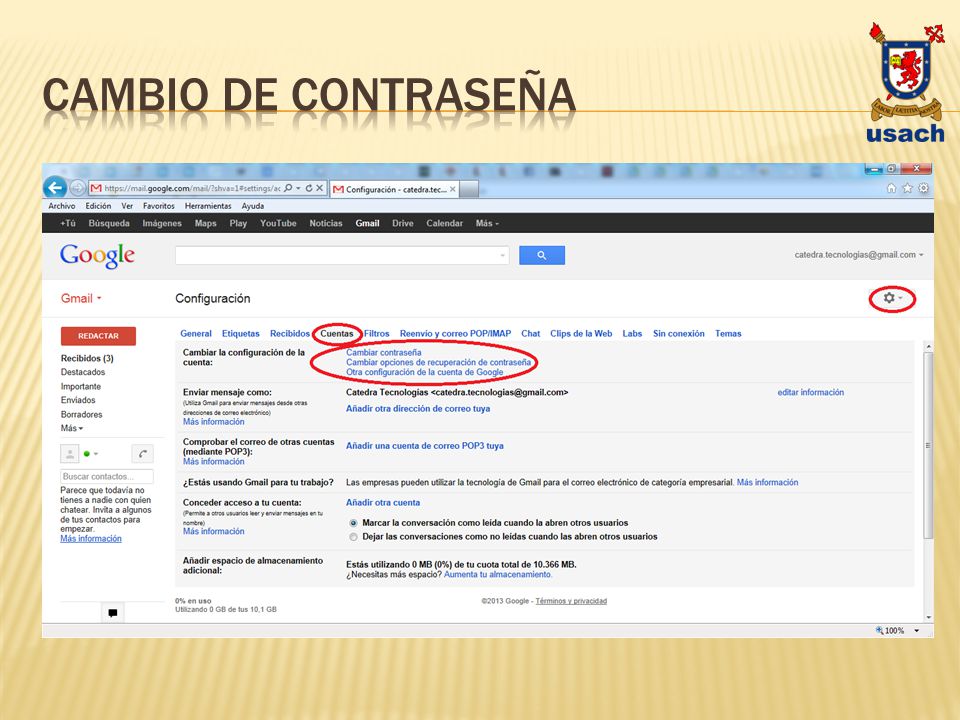Click 'Cambiar opciones de recuperación de contraseña'

(438, 362)
